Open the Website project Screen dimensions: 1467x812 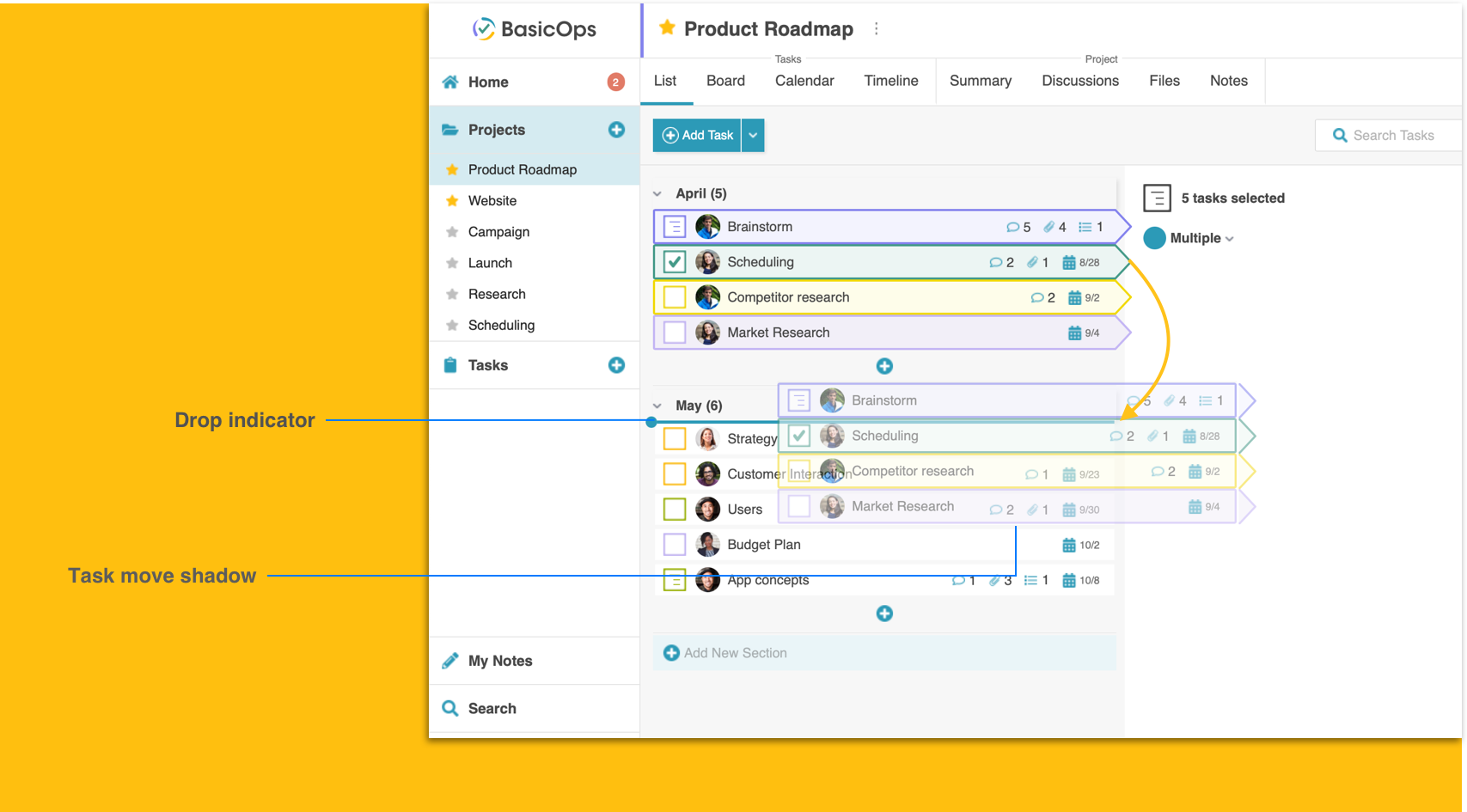(x=492, y=201)
